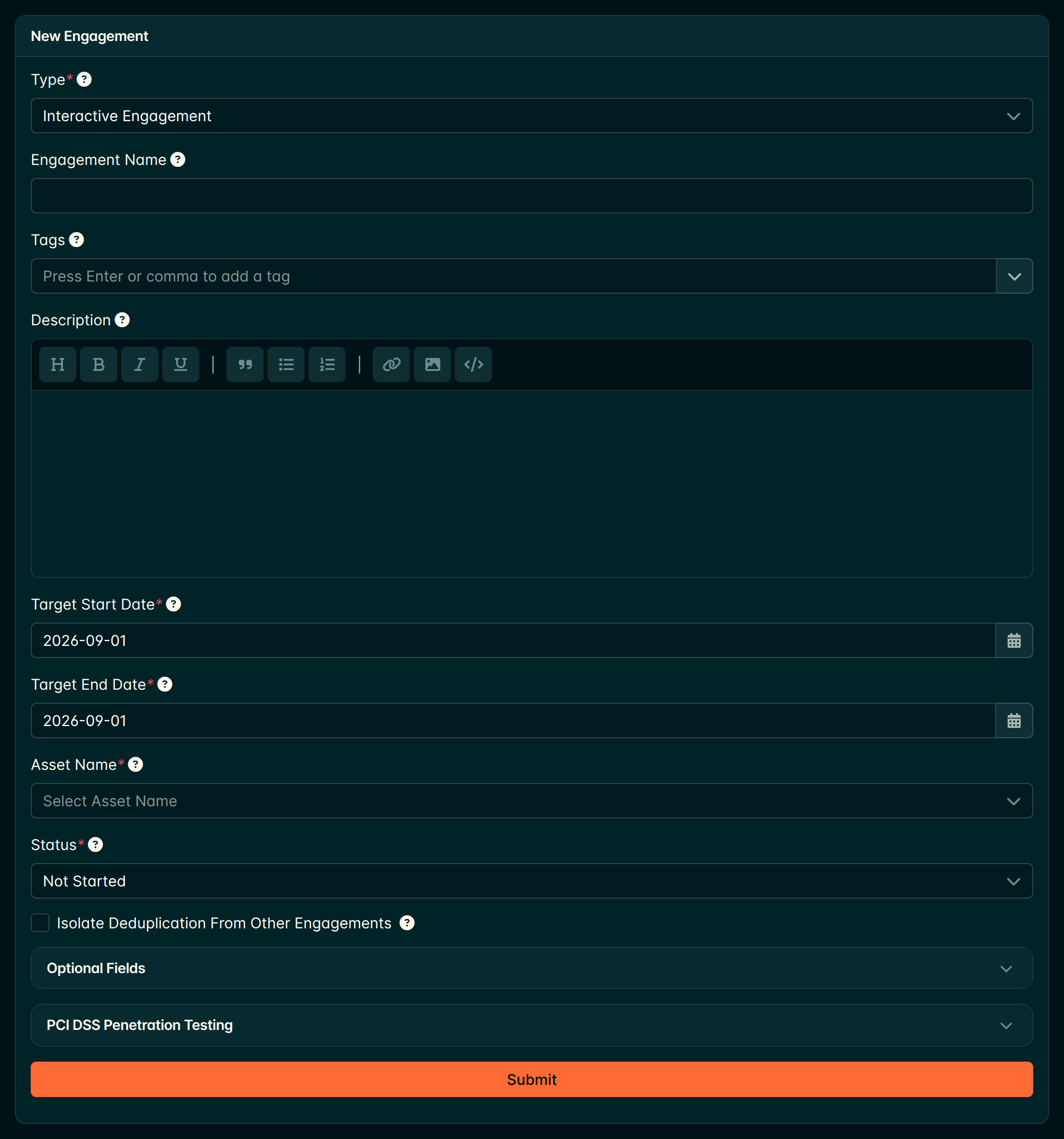The image size is (1064, 1139).
Task: Insert a code block in Description
Action: point(473,364)
